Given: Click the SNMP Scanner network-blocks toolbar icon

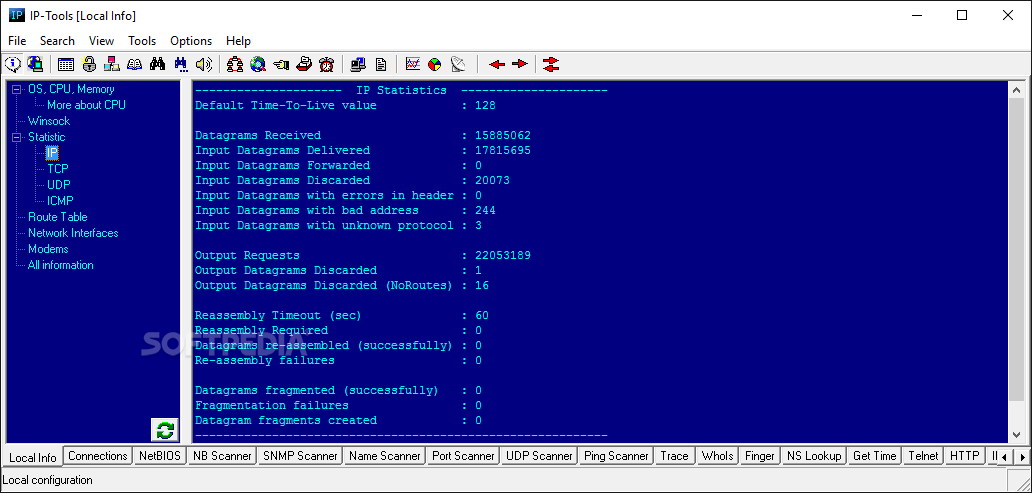Looking at the screenshot, I should (x=112, y=64).
